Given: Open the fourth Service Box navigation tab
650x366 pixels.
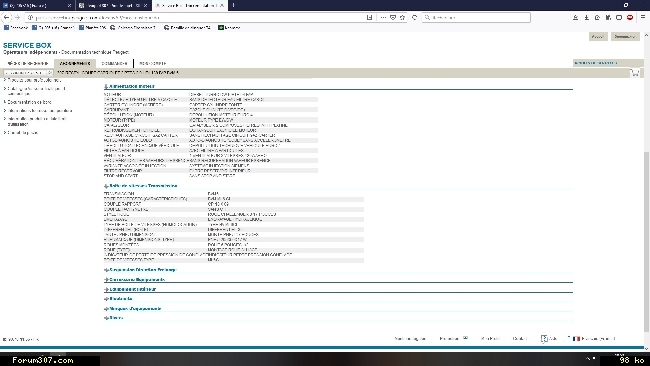Looking at the screenshot, I should pyautogui.click(x=153, y=63).
